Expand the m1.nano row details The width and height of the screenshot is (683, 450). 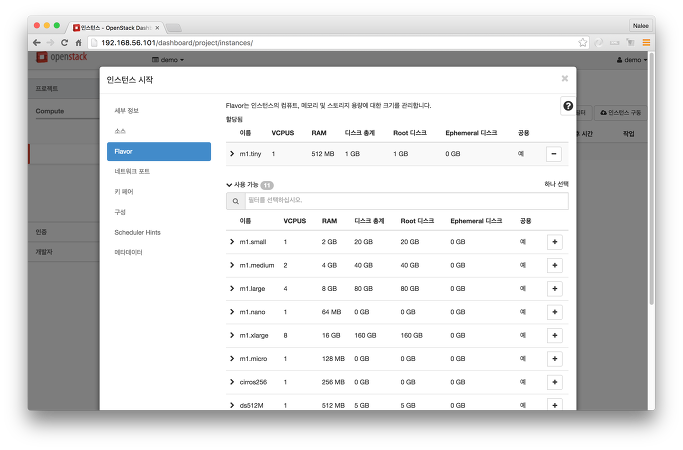[232, 312]
